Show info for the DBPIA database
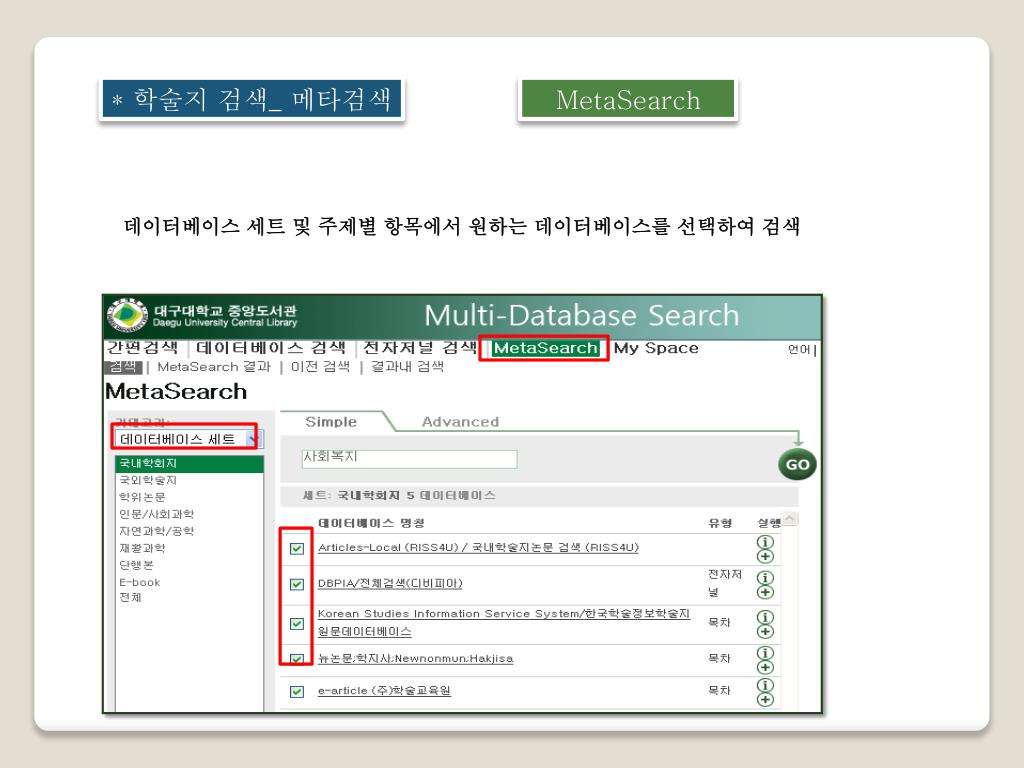Screen dimensions: 1024x768 click(x=765, y=578)
